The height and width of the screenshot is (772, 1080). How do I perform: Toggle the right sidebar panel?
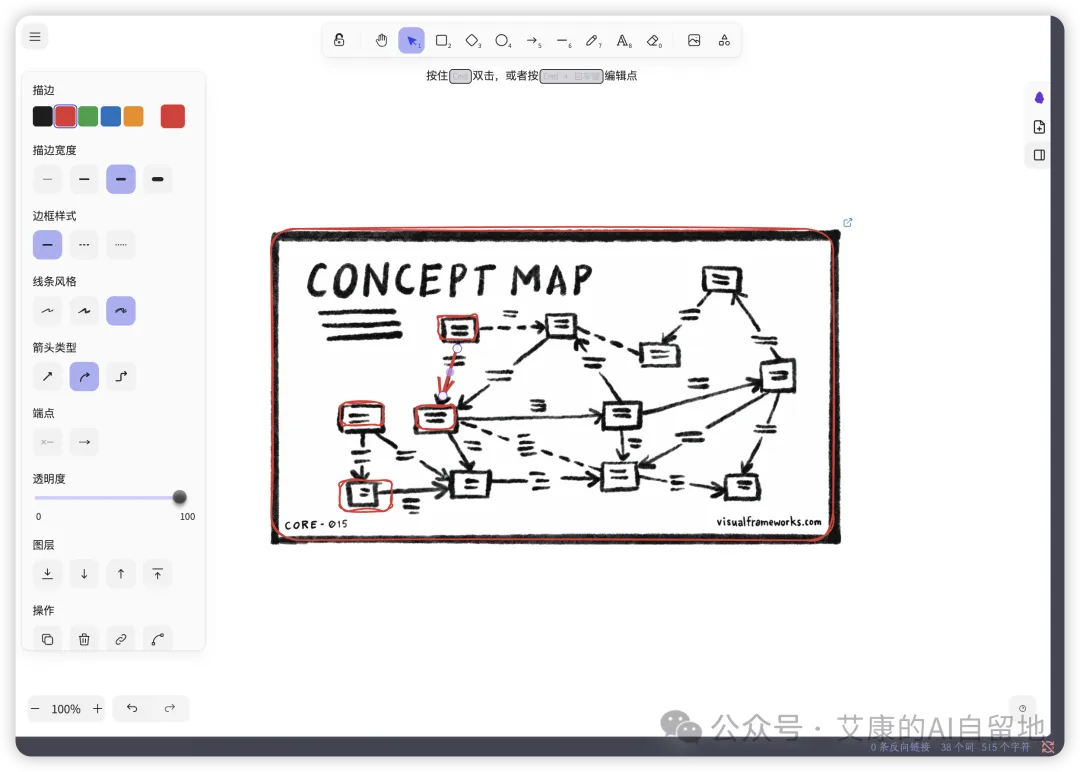pyautogui.click(x=1039, y=155)
